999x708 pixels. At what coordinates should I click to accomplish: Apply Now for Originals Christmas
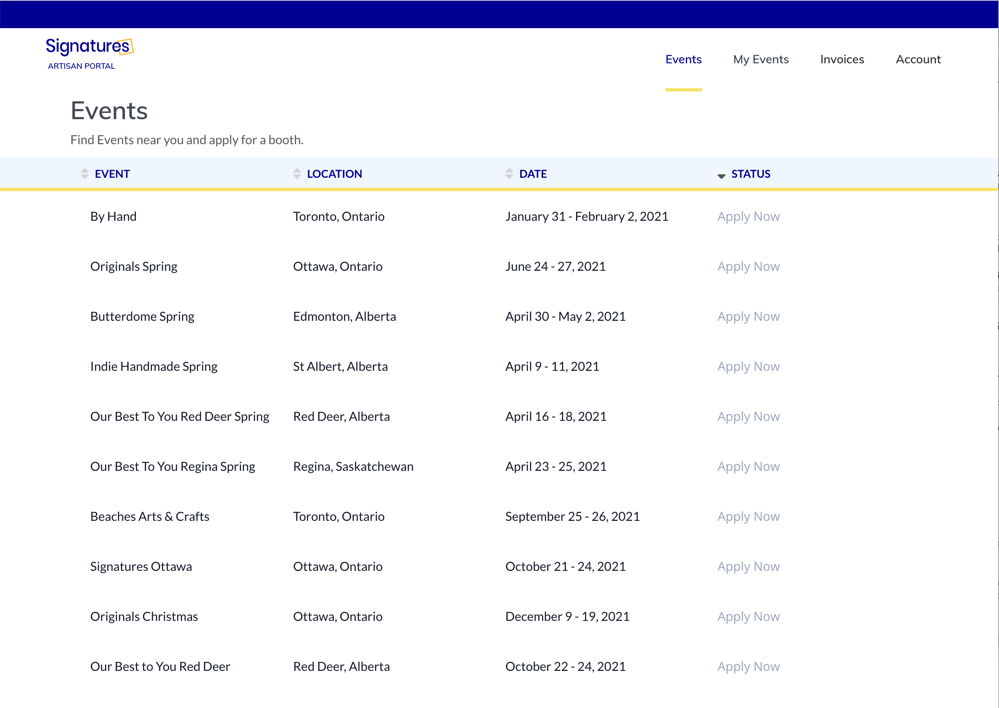tap(748, 616)
